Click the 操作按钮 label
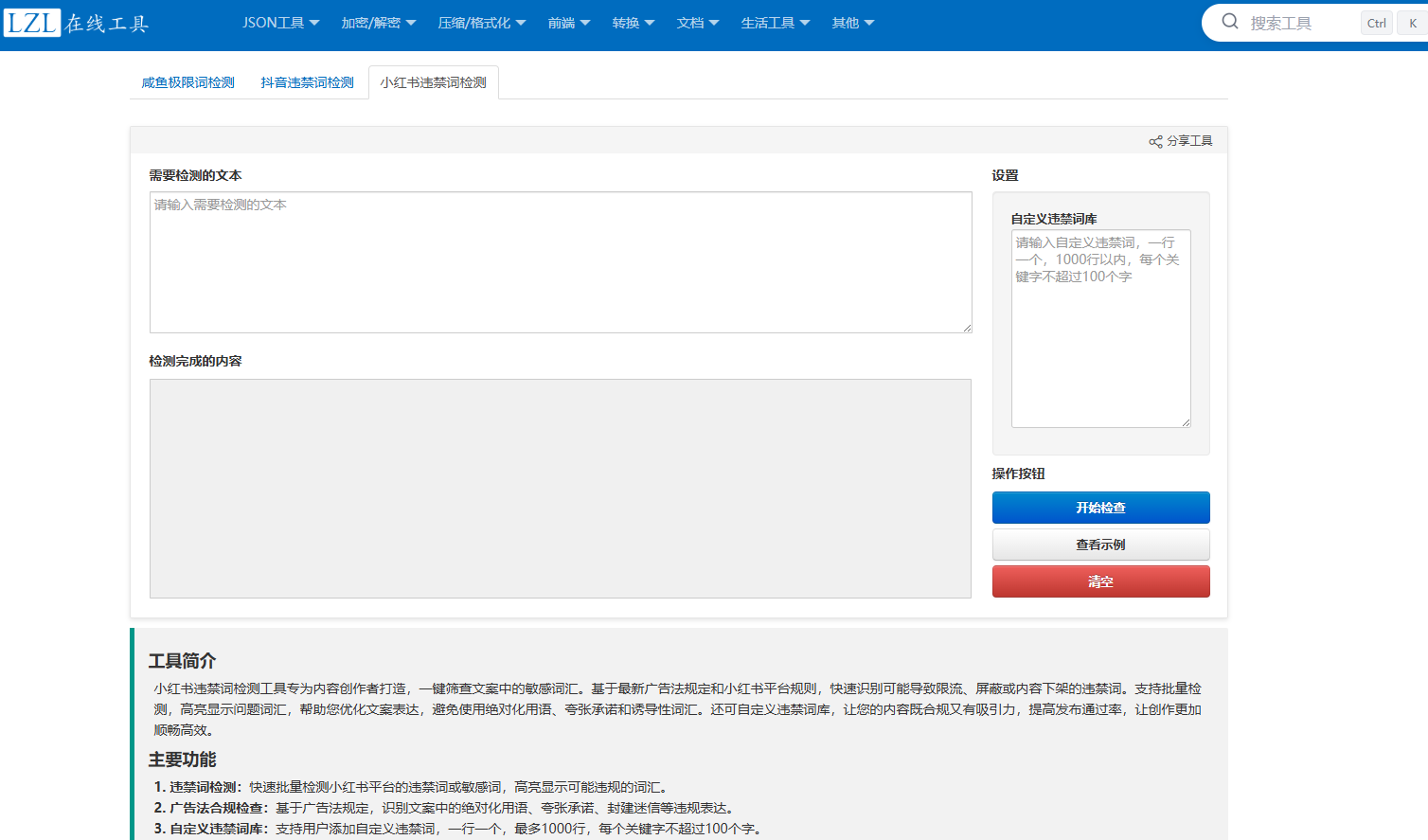Screen dimensions: 1428x840 (1019, 474)
